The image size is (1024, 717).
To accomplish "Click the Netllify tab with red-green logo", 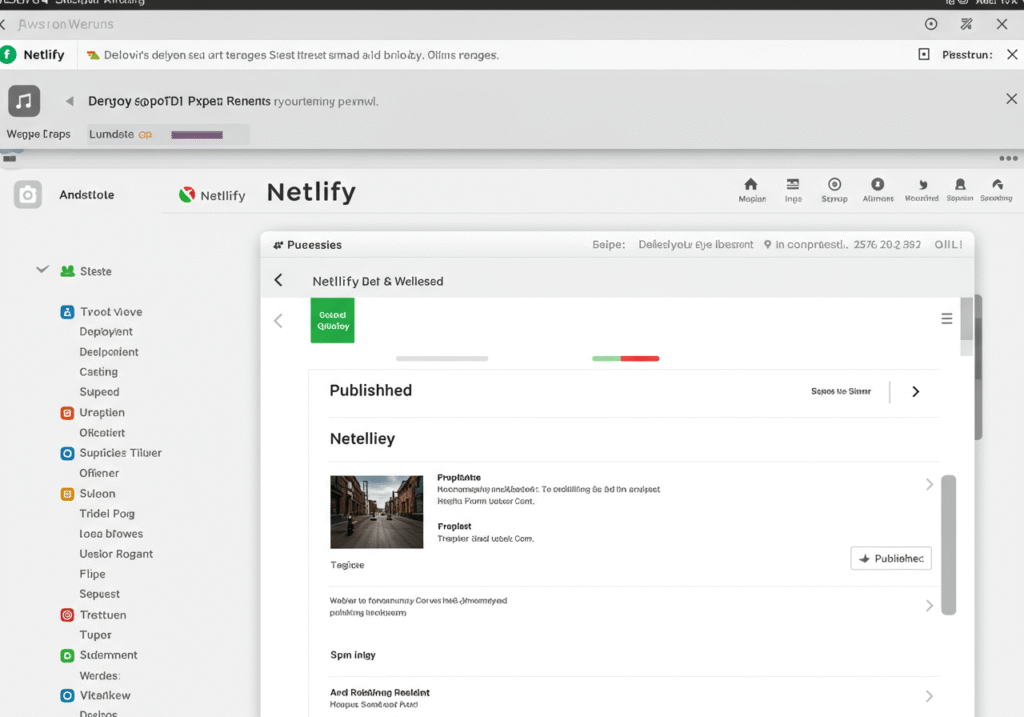I will [212, 195].
